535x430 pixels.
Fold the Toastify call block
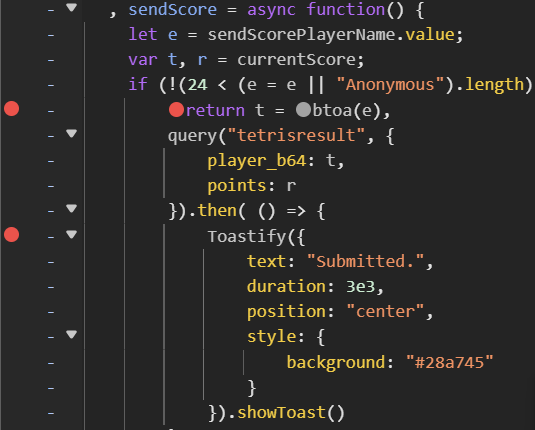pos(71,234)
